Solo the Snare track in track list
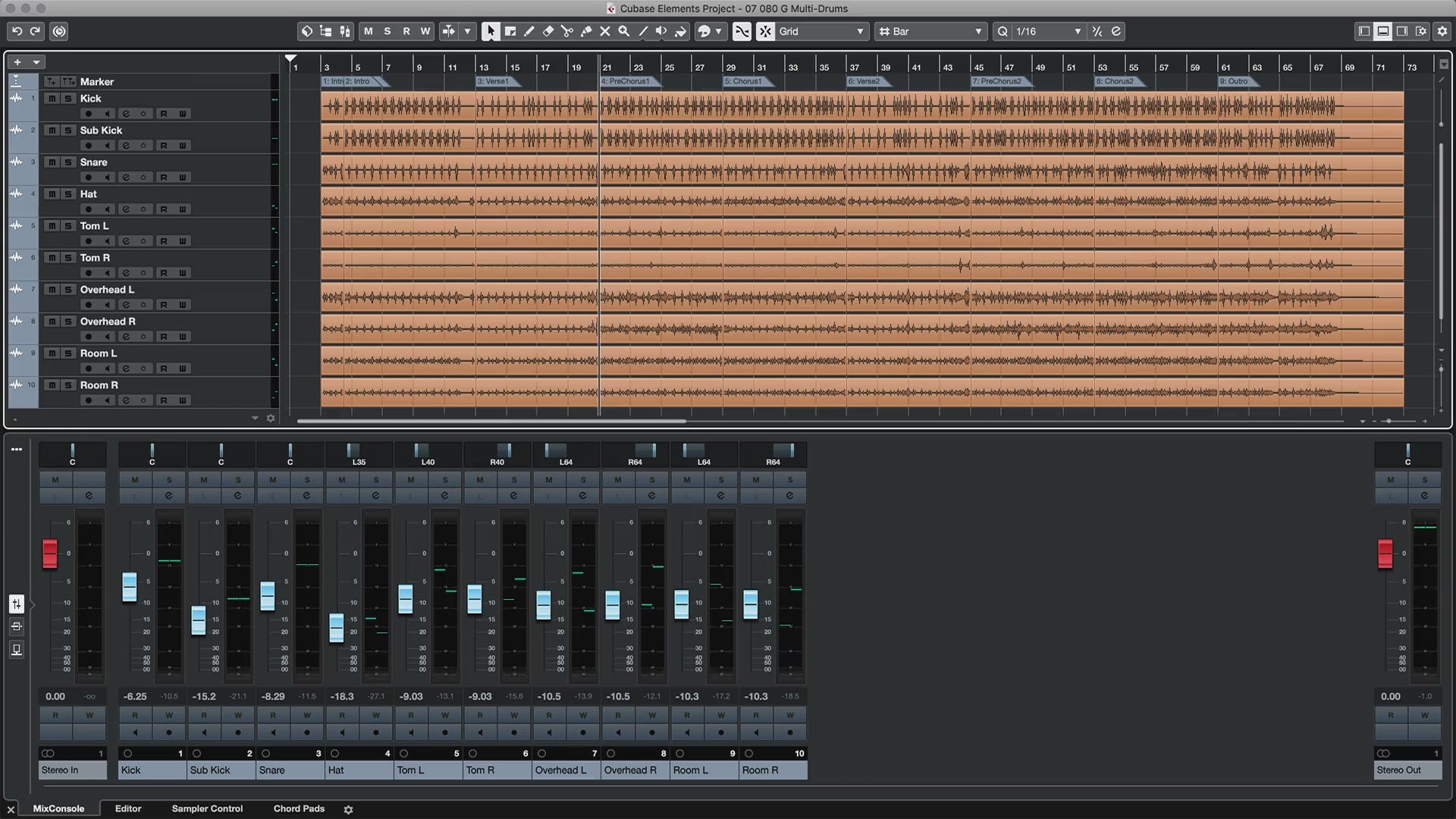Viewport: 1456px width, 819px height. click(67, 162)
